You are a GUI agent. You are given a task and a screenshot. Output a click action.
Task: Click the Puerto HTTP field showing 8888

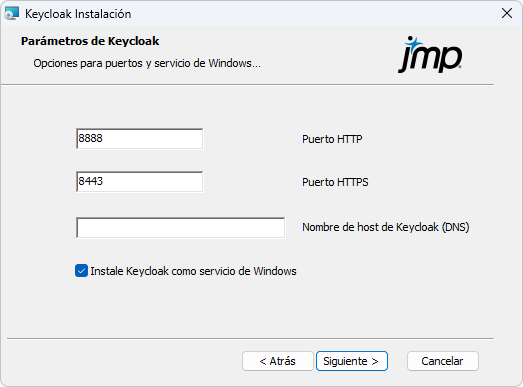coord(139,138)
